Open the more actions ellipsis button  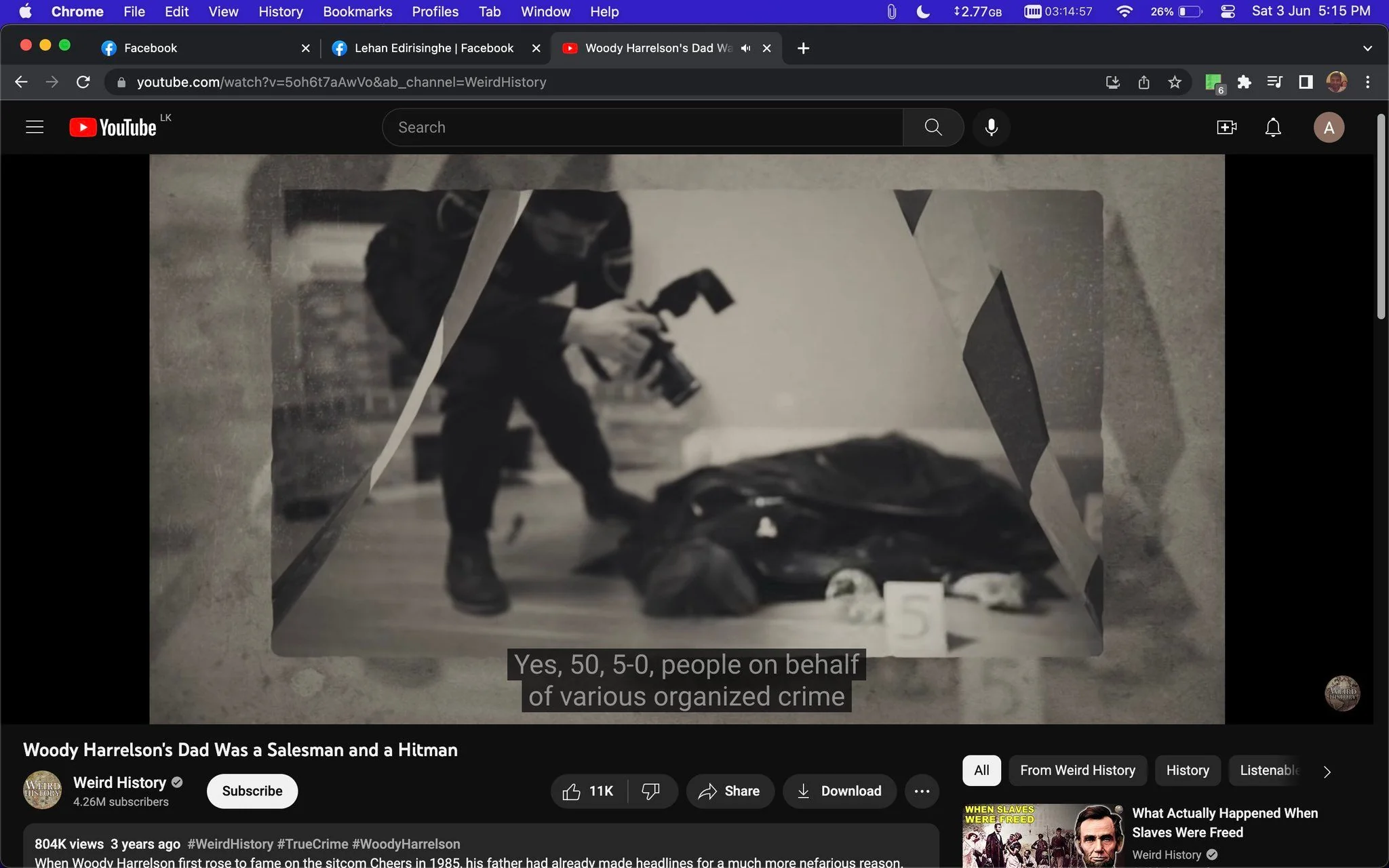click(x=922, y=791)
